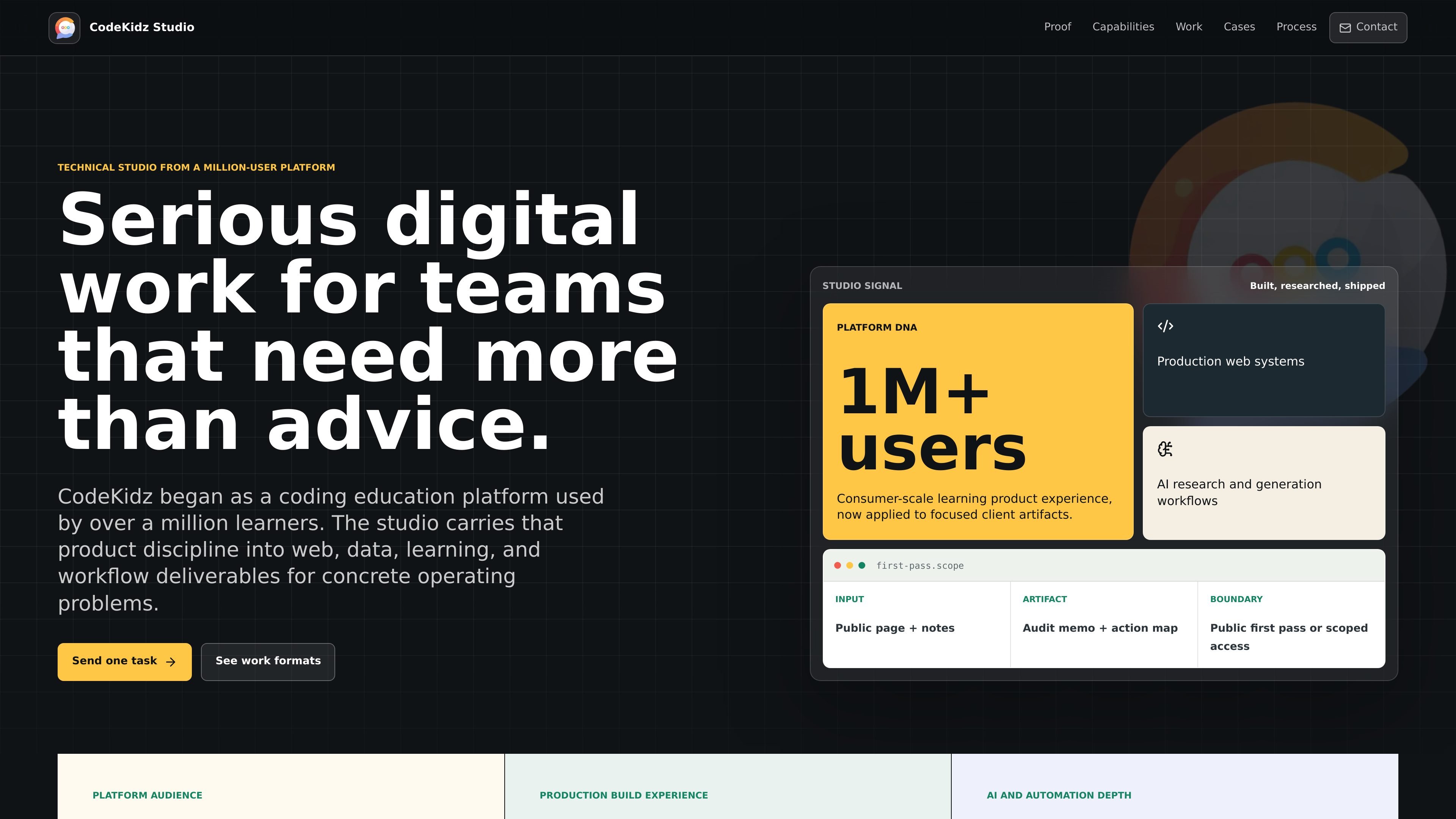Click the "ARTIFACT" column heading
Viewport: 1456px width, 819px height.
[x=1045, y=599]
